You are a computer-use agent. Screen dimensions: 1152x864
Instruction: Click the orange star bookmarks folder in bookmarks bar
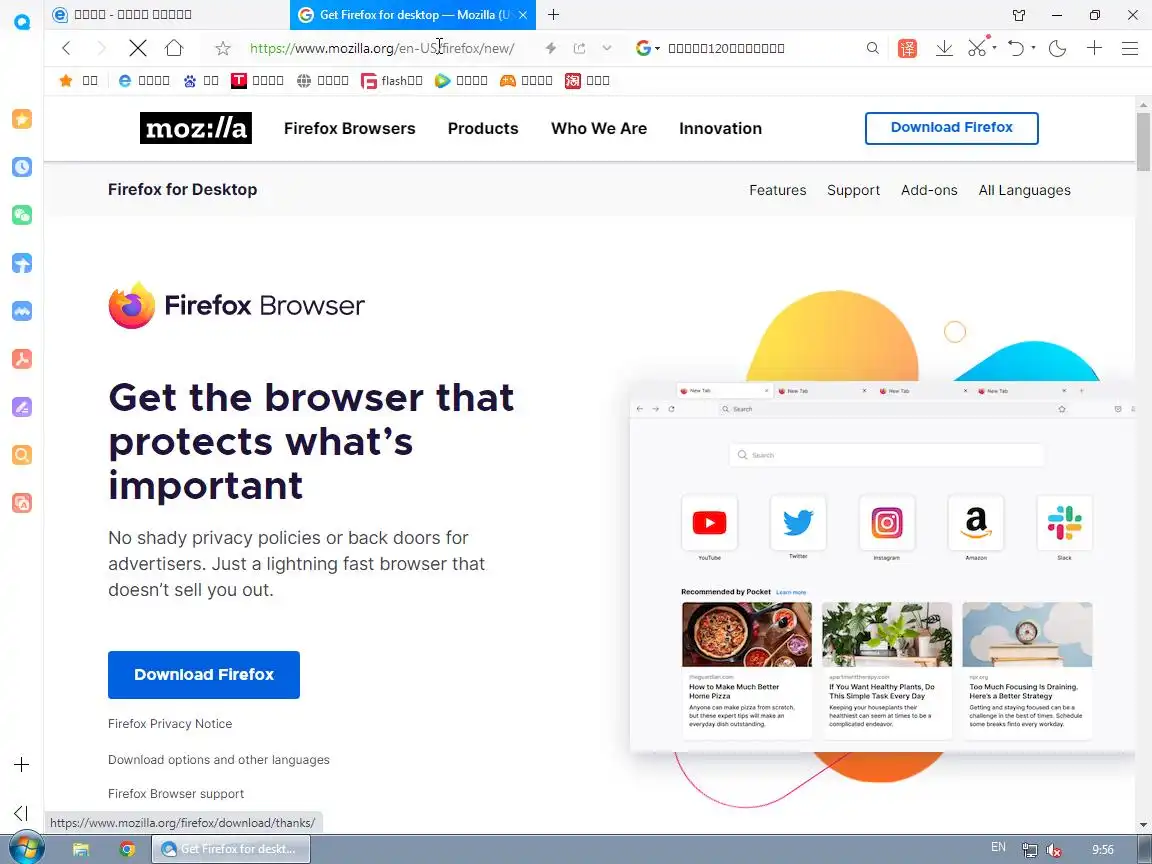pos(78,81)
